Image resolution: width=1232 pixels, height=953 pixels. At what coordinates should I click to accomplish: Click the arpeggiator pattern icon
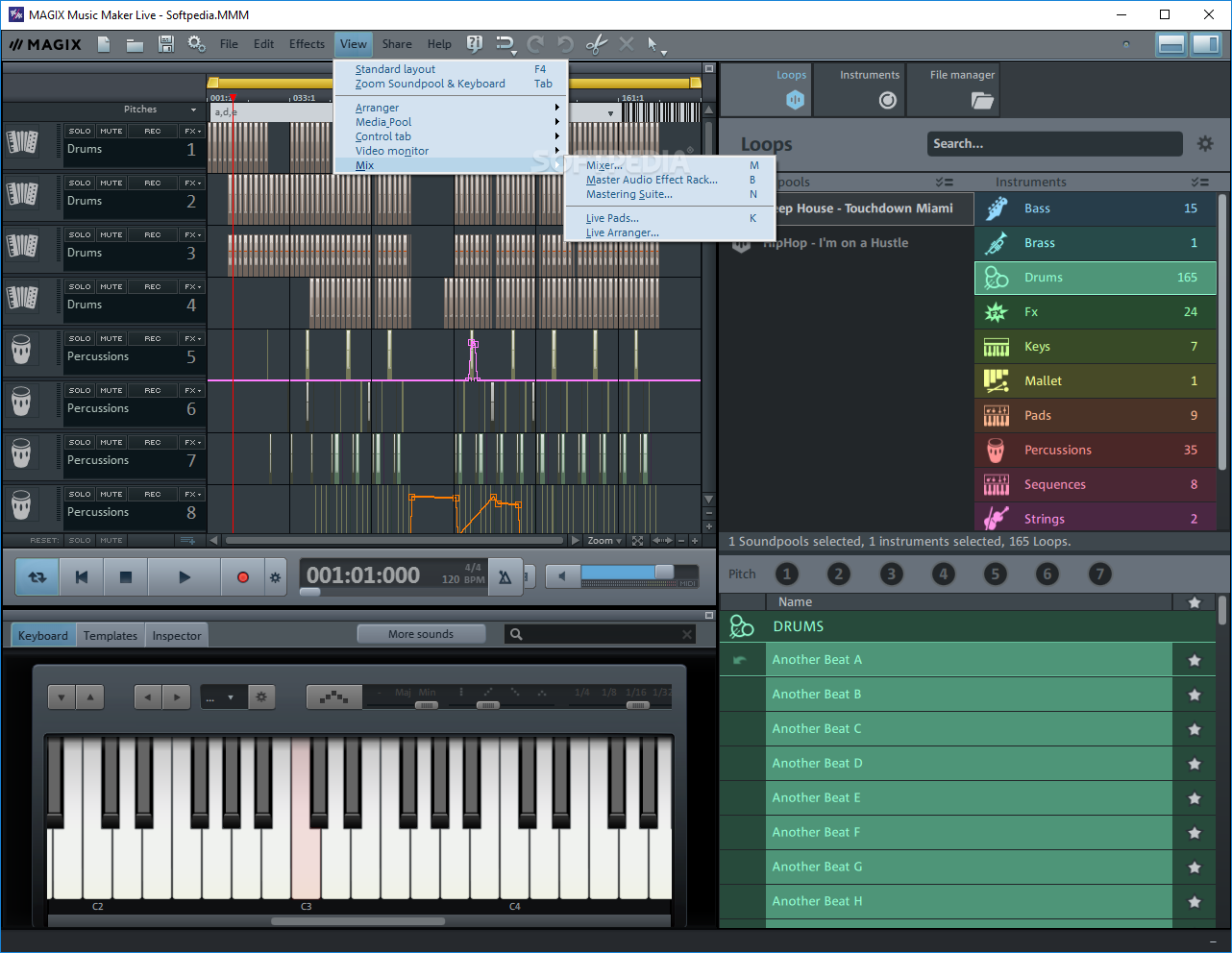(x=333, y=697)
